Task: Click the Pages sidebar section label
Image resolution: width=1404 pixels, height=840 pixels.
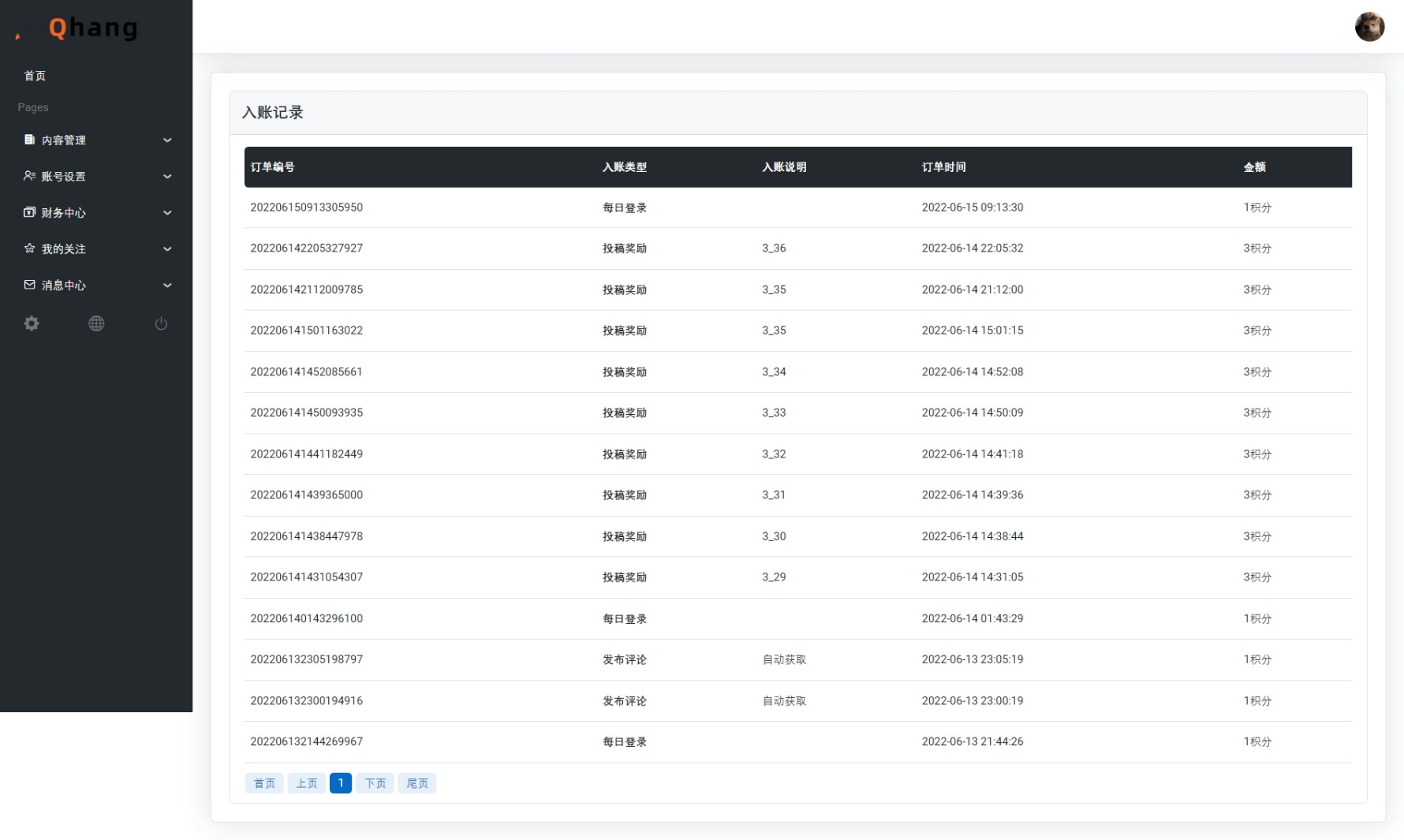Action: tap(33, 107)
